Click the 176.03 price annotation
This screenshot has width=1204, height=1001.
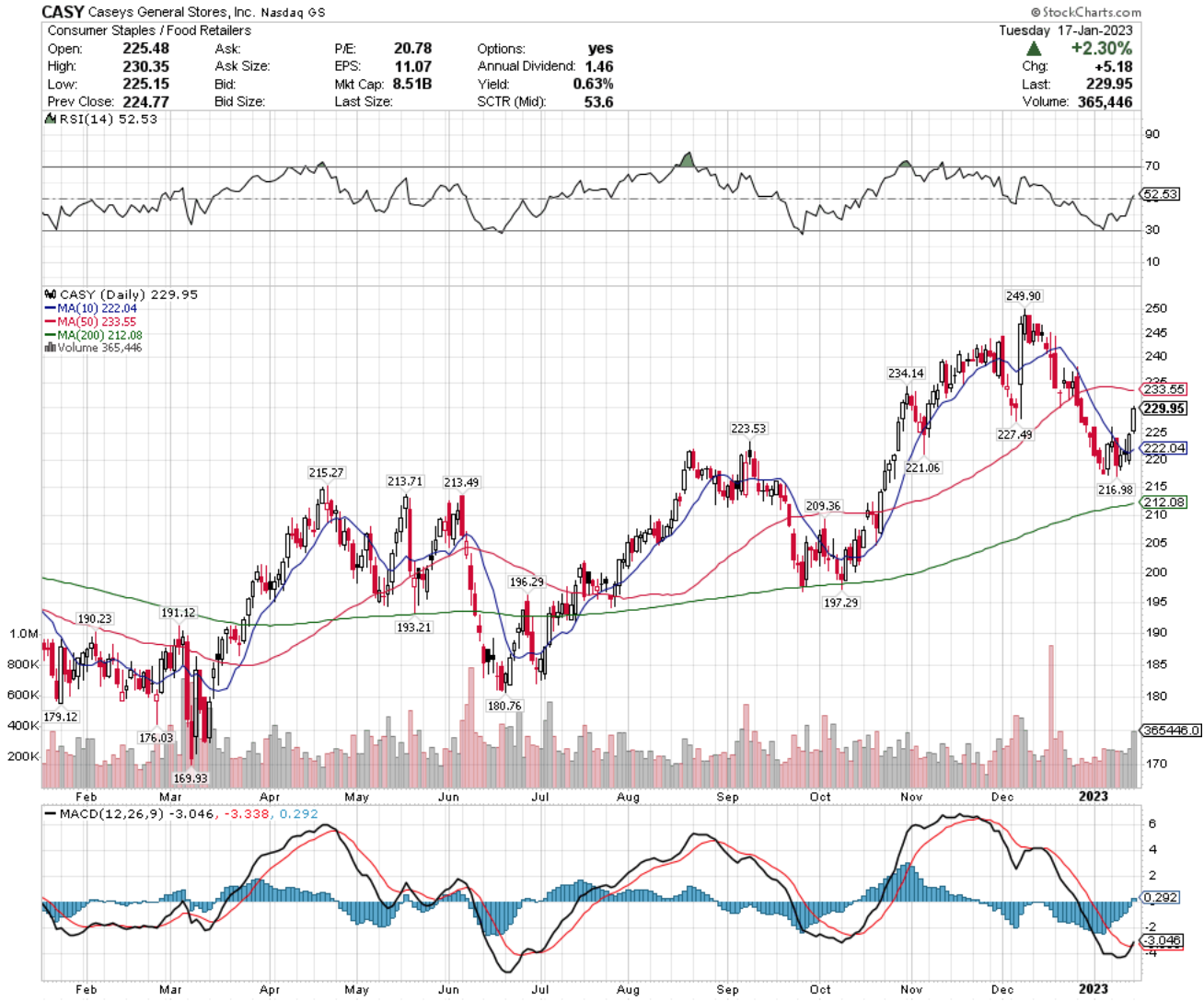[x=156, y=738]
